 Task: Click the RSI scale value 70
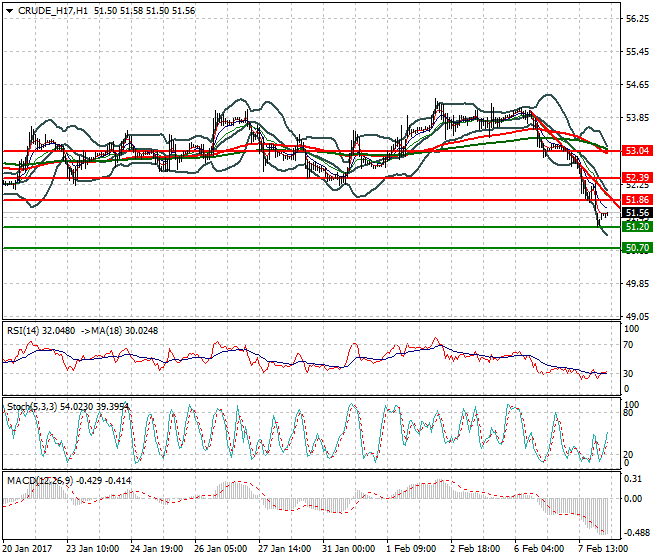(x=629, y=345)
